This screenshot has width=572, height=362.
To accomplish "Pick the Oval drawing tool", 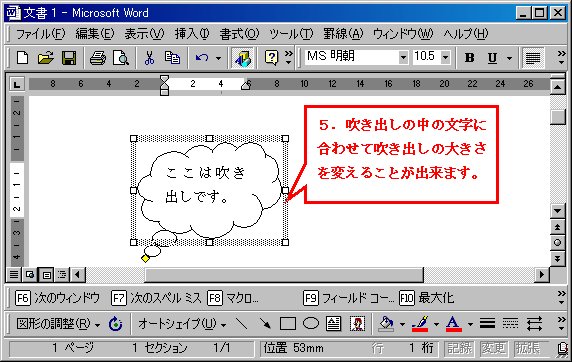I will pyautogui.click(x=311, y=323).
